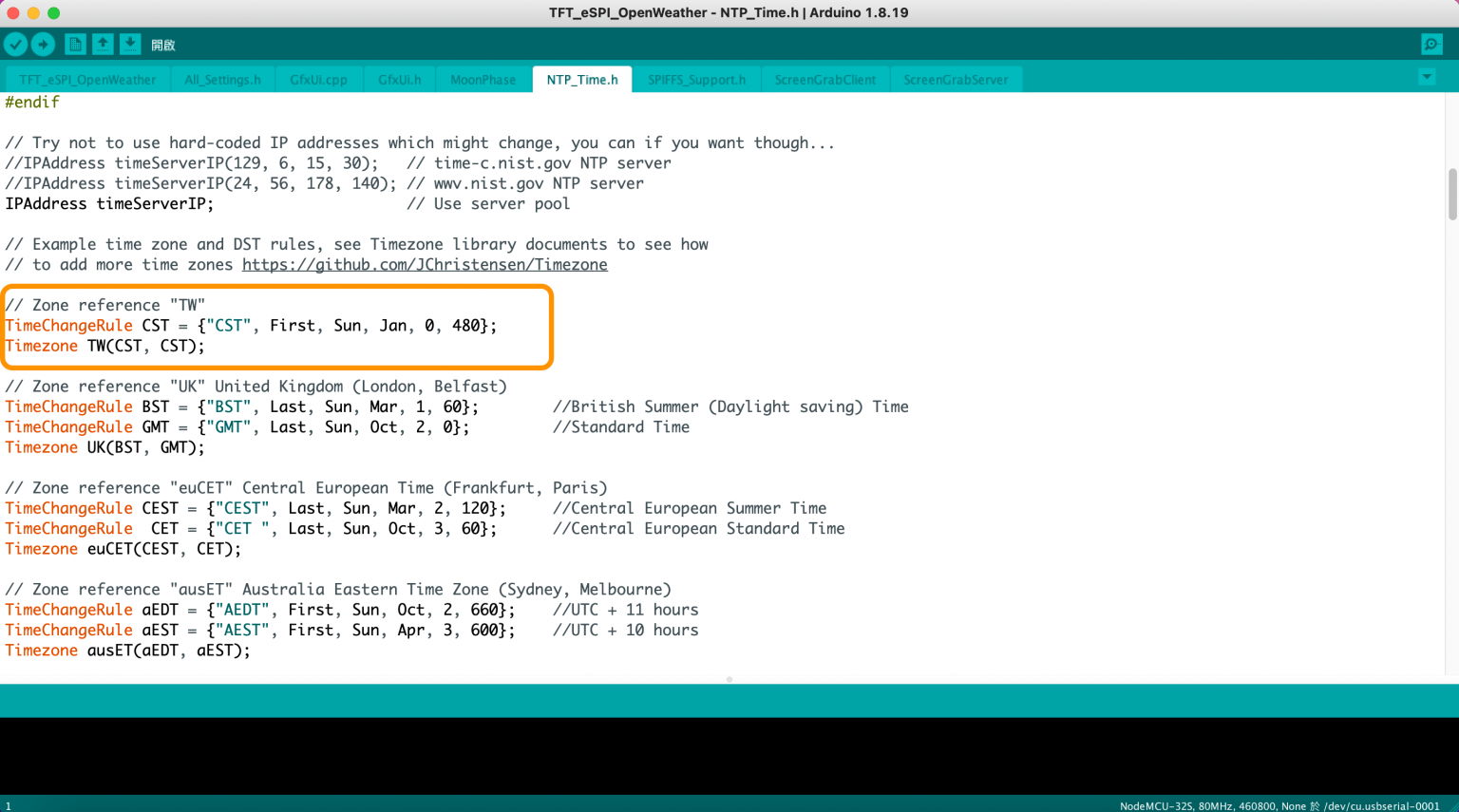Switch to the MoonPhase tab

483,80
